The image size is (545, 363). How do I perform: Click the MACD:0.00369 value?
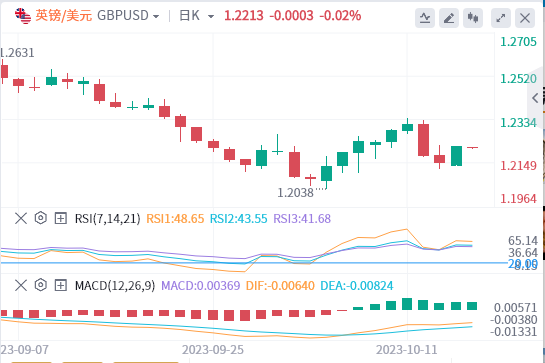click(201, 286)
